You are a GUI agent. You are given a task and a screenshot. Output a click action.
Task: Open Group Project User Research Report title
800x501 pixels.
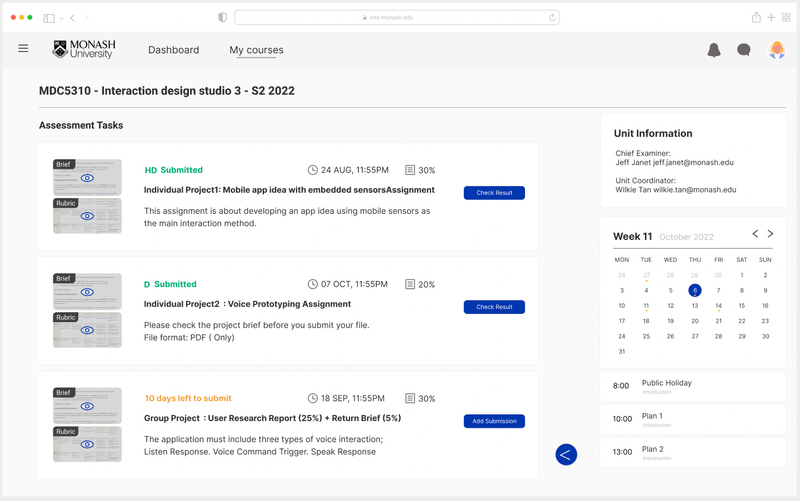coord(272,418)
